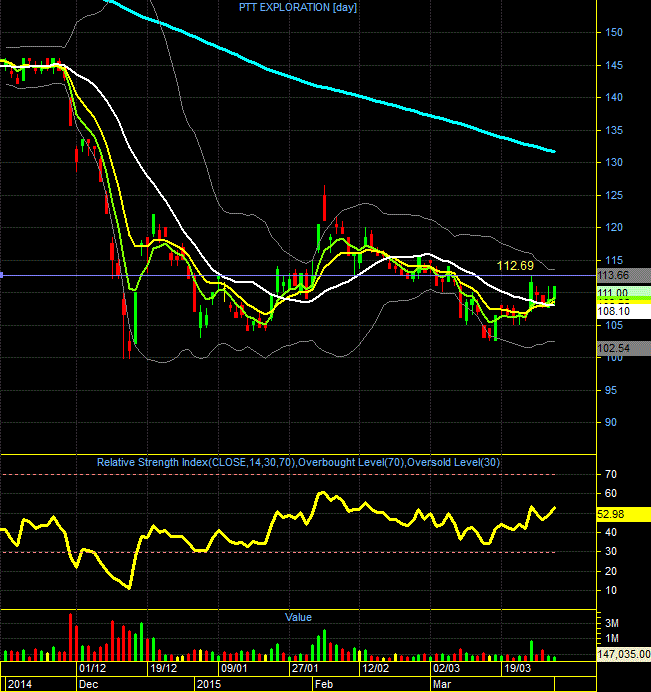Click the Mar month label

(442, 684)
